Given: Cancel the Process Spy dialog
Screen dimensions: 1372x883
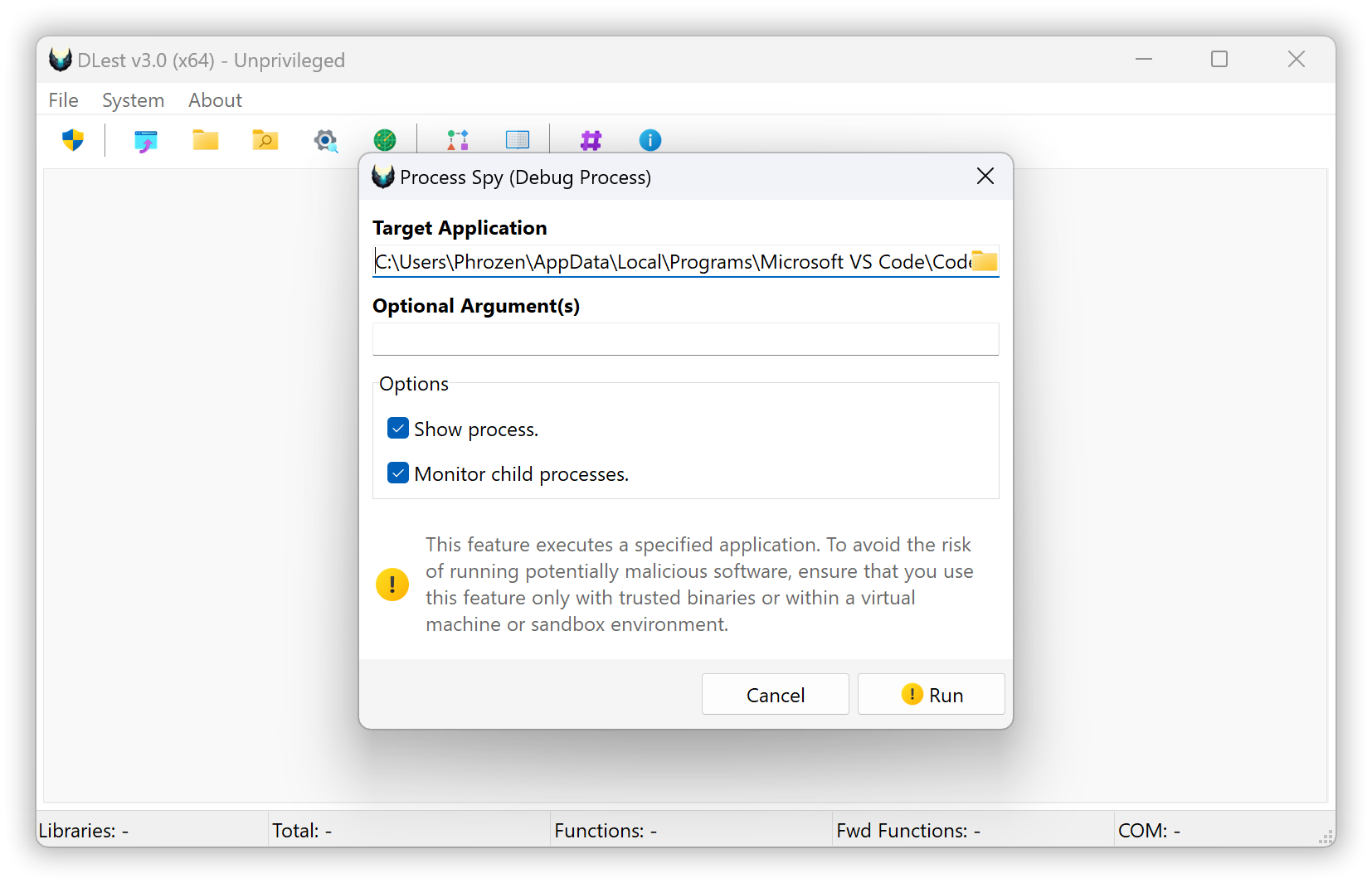Looking at the screenshot, I should point(775,694).
